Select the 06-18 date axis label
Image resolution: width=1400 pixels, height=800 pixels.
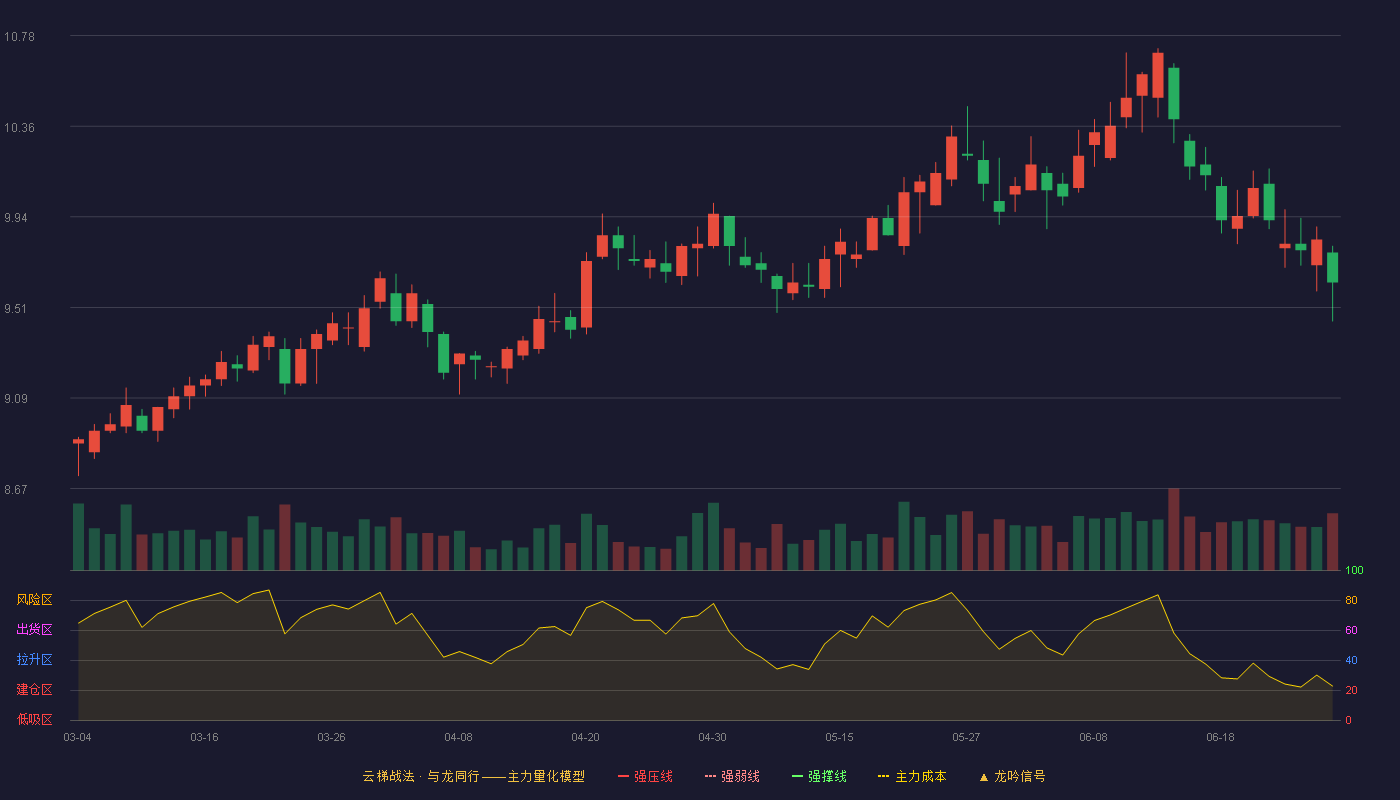[x=1220, y=738]
